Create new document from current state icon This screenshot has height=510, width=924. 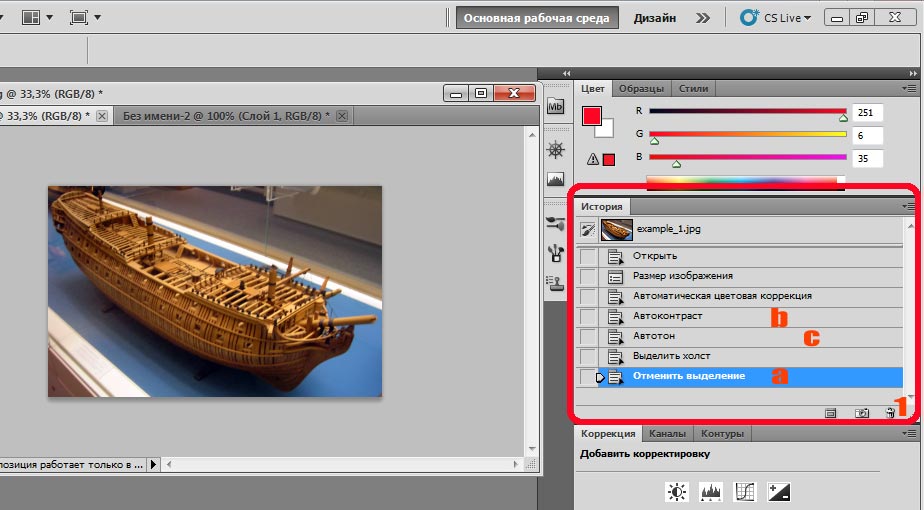(830, 412)
